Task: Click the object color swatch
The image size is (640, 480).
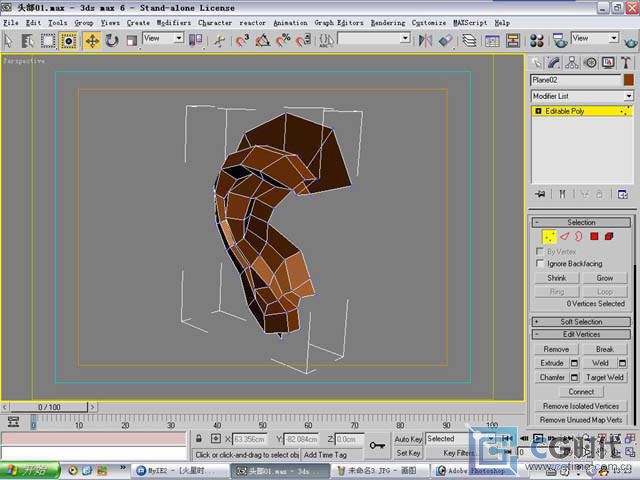Action: click(x=629, y=80)
